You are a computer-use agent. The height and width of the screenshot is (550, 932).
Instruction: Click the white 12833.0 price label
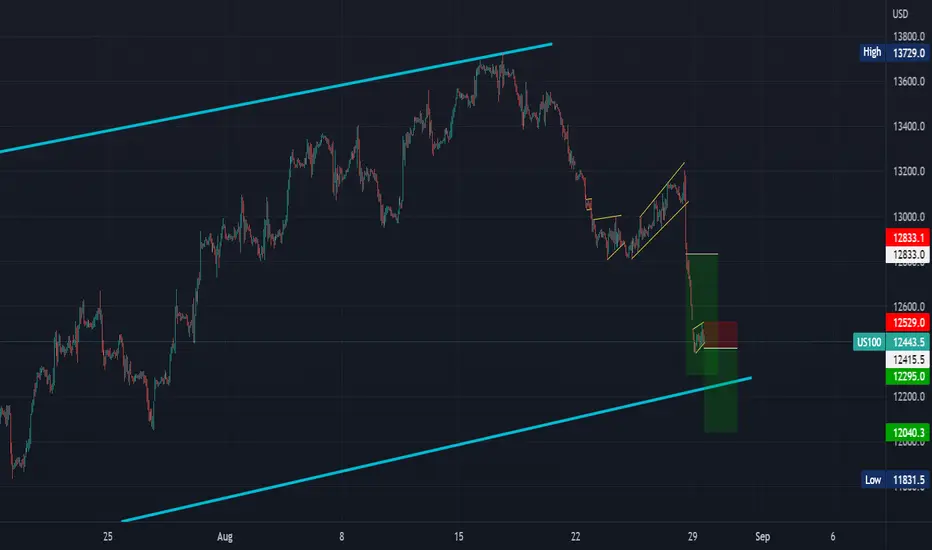(908, 254)
